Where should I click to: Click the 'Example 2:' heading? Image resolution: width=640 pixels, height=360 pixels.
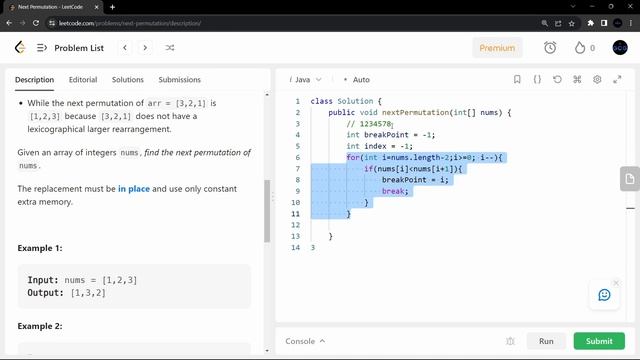click(x=40, y=326)
